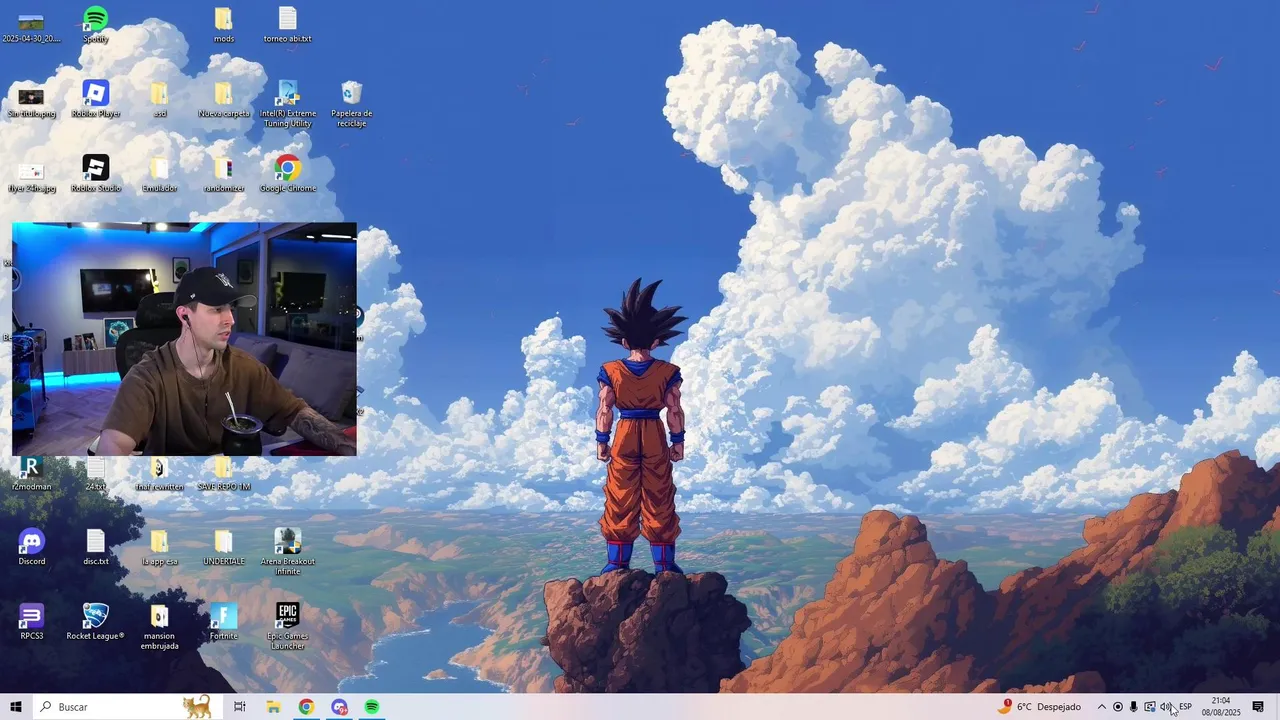Open Task View in taskbar
The height and width of the screenshot is (720, 1280).
(x=240, y=707)
